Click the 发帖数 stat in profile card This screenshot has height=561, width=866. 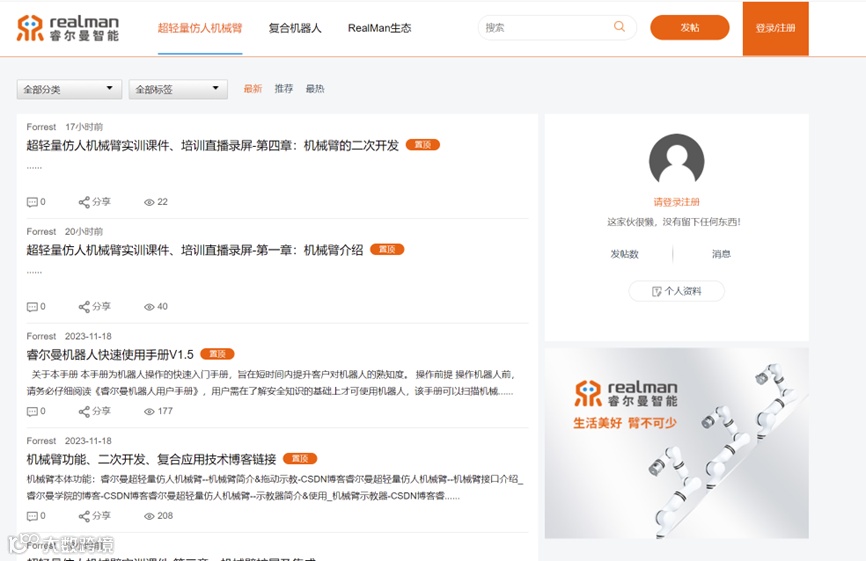pos(624,254)
